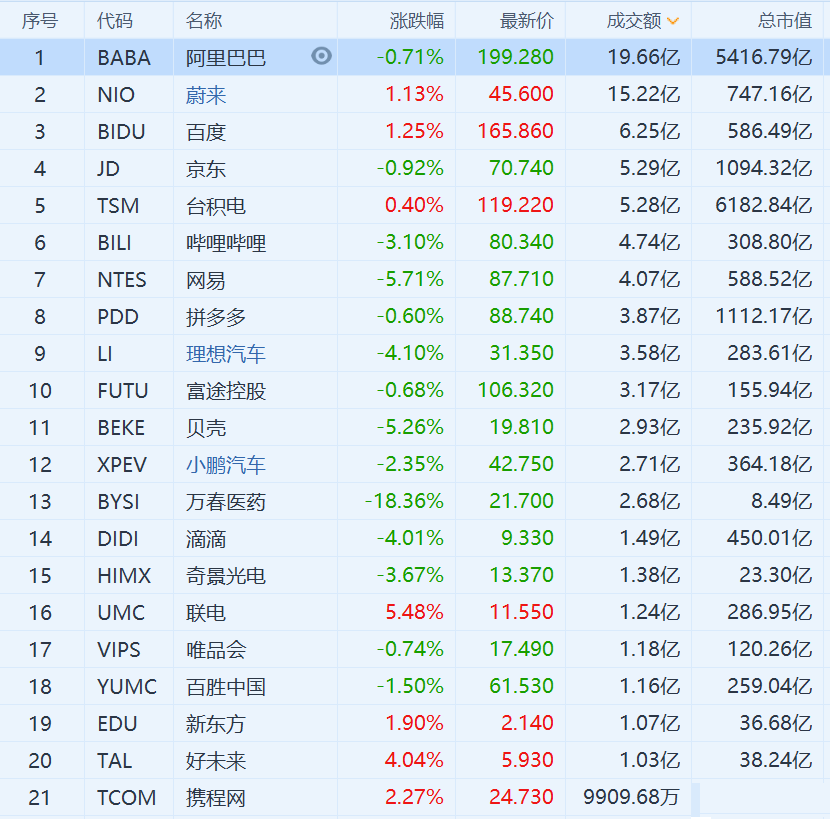Screen dimensions: 830x819
Task: Click stock name 网易
Action: pyautogui.click(x=206, y=280)
